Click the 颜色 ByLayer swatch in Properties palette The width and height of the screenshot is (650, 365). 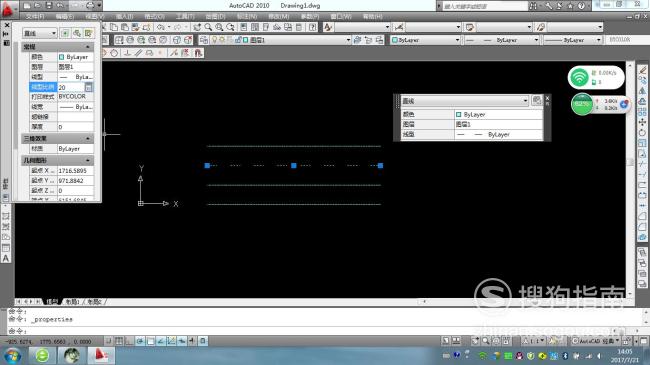(x=61, y=57)
